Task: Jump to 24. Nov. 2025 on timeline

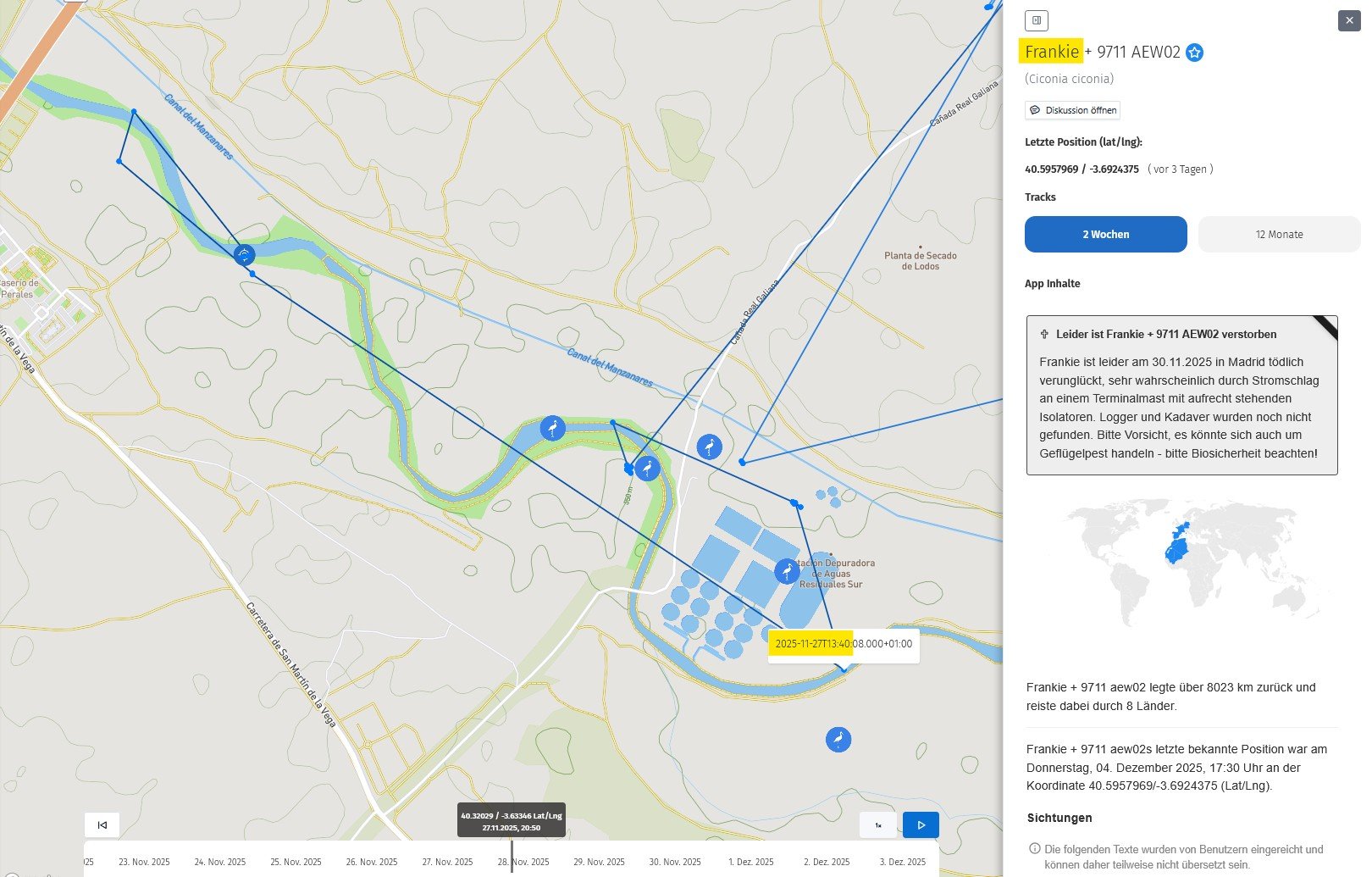Action: click(220, 862)
